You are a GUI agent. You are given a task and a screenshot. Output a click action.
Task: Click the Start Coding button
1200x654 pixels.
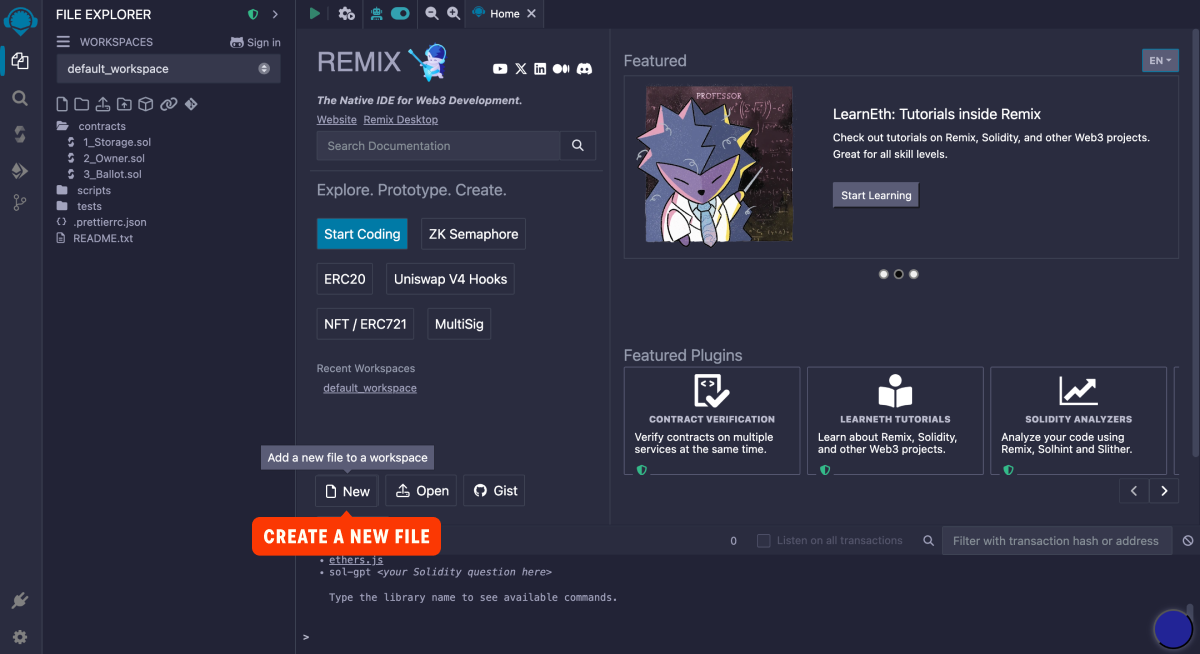click(362, 234)
